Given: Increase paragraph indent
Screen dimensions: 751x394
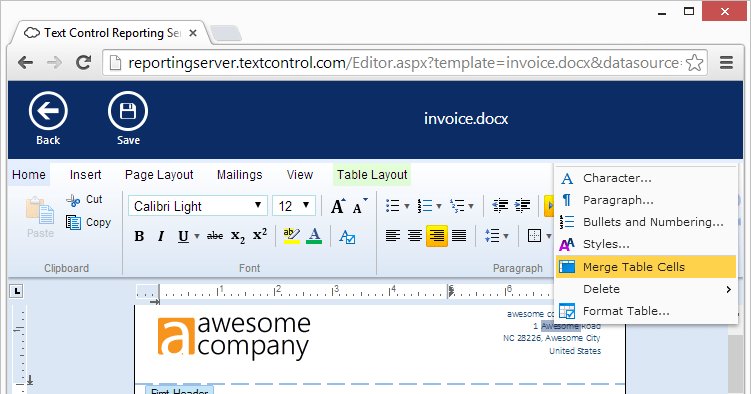Looking at the screenshot, I should point(522,206).
